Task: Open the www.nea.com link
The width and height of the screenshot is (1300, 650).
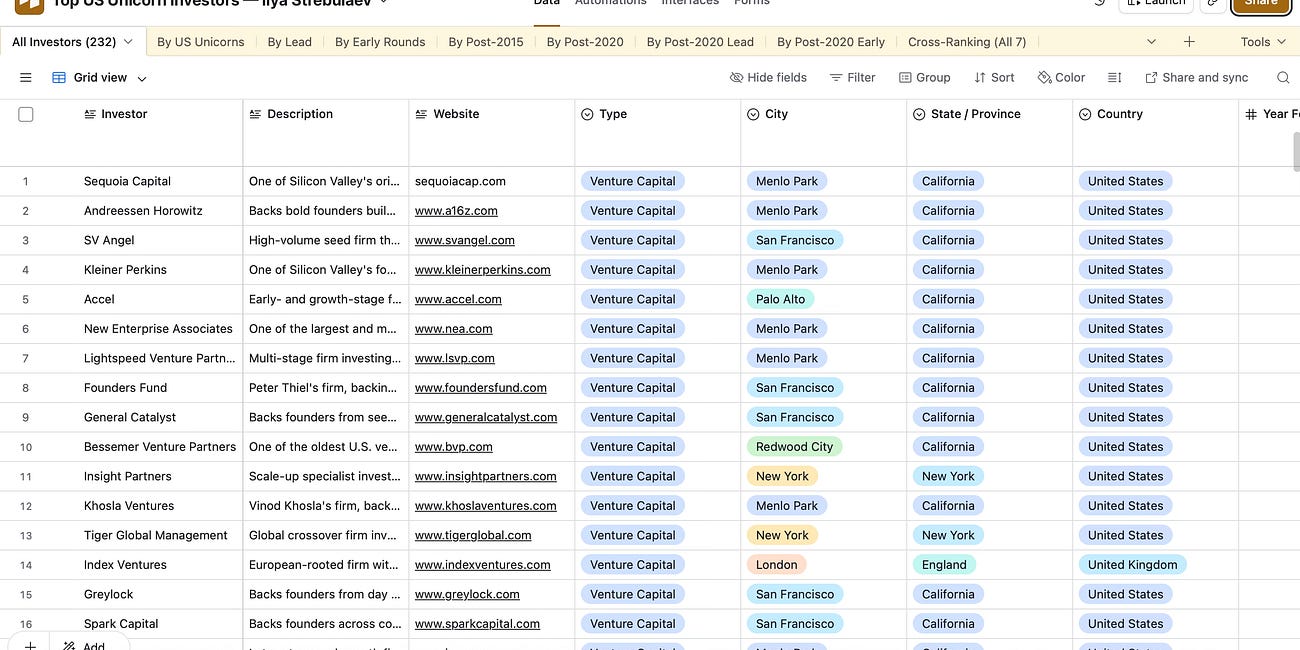Action: pyautogui.click(x=454, y=329)
